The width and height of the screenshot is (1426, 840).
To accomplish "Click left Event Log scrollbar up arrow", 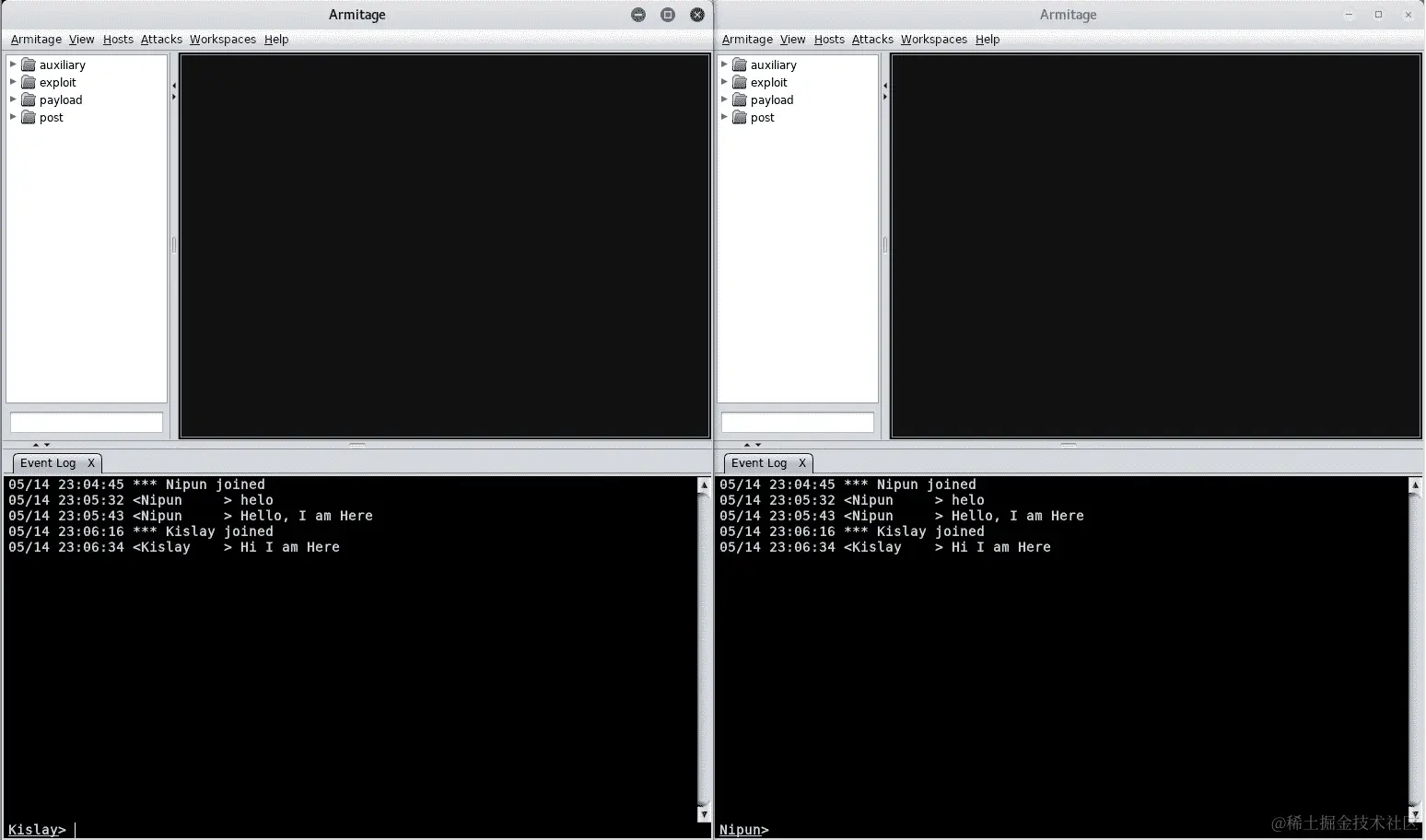I will tap(704, 484).
